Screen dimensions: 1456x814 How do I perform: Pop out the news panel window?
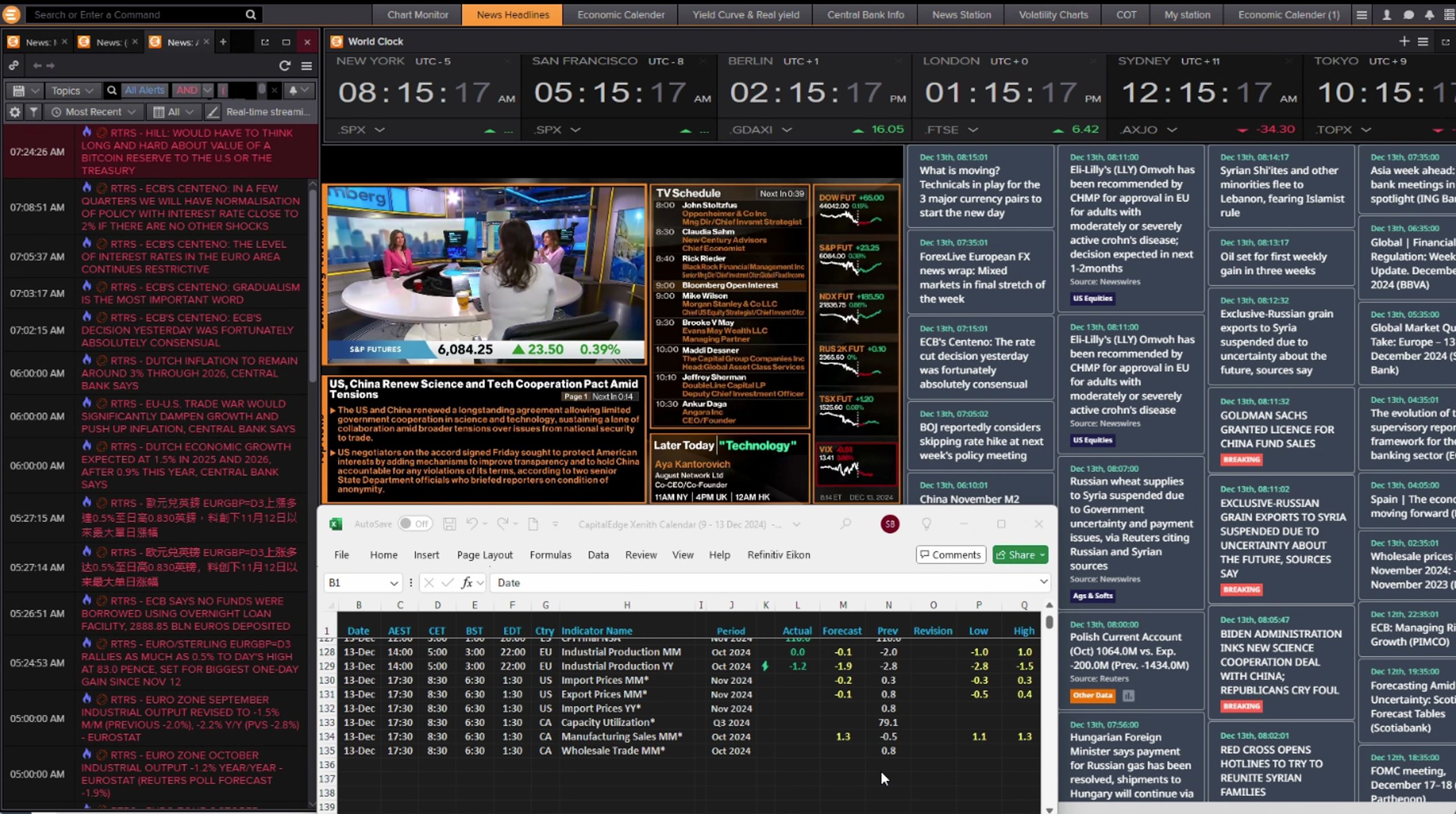tap(265, 42)
